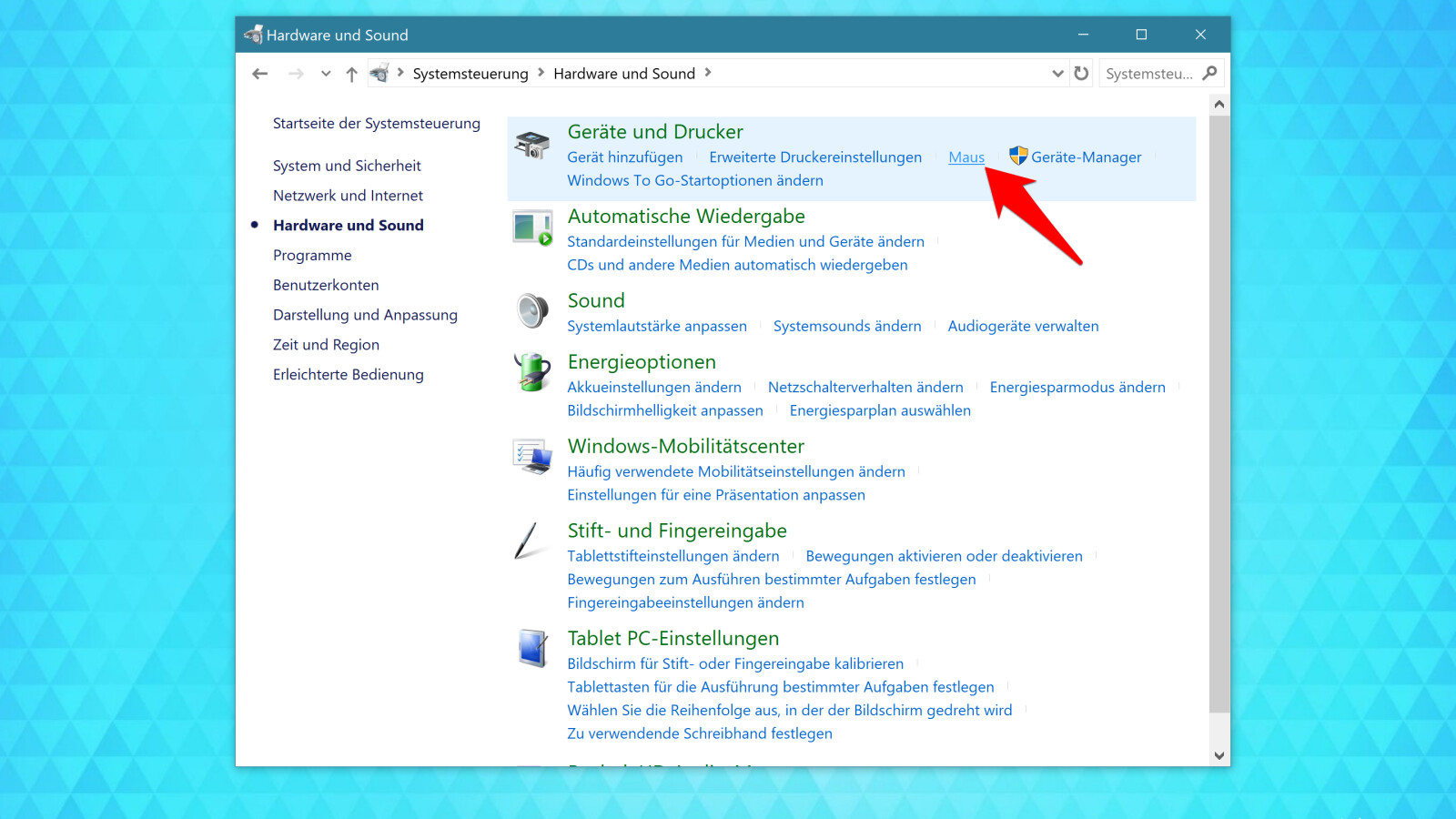This screenshot has width=1456, height=819.
Task: Open the Maus settings link
Action: [x=966, y=157]
